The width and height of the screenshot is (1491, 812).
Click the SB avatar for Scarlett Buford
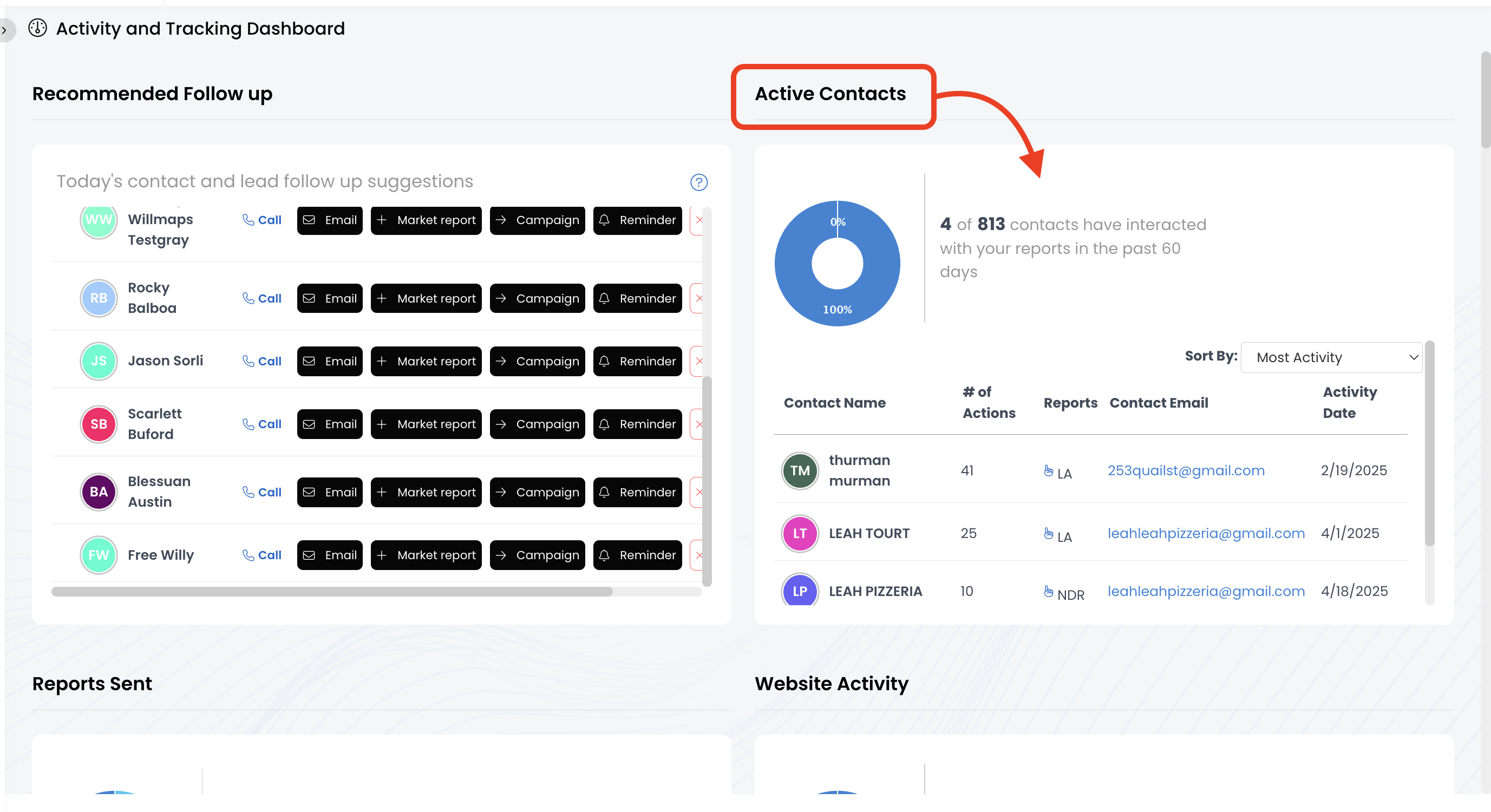99,424
